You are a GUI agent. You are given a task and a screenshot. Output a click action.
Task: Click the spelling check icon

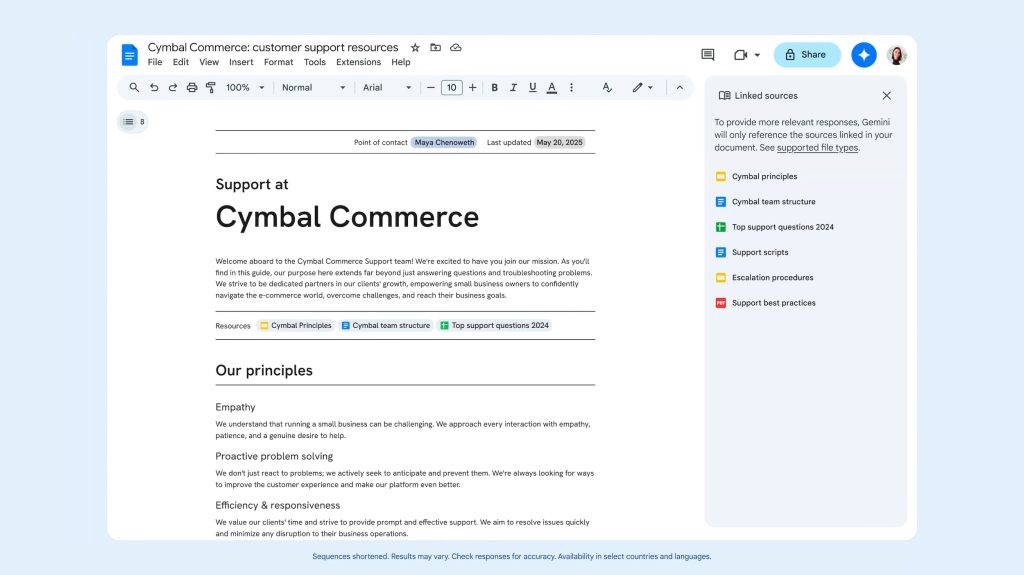point(606,88)
